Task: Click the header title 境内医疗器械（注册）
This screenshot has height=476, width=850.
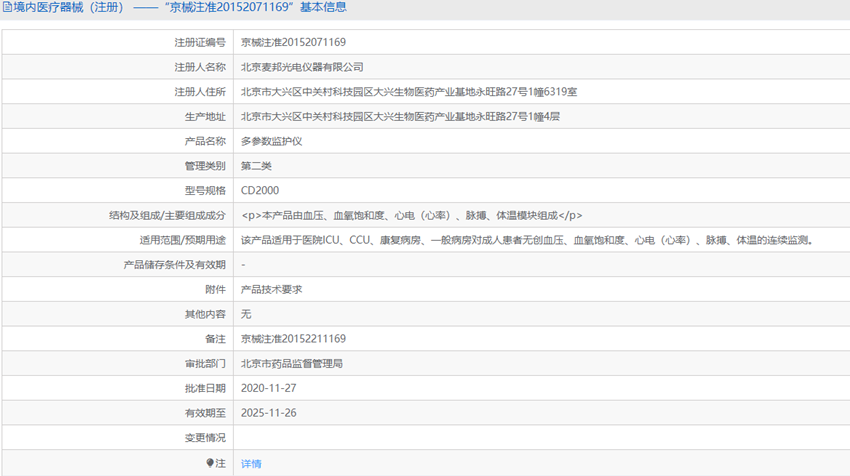Action: click(x=68, y=7)
